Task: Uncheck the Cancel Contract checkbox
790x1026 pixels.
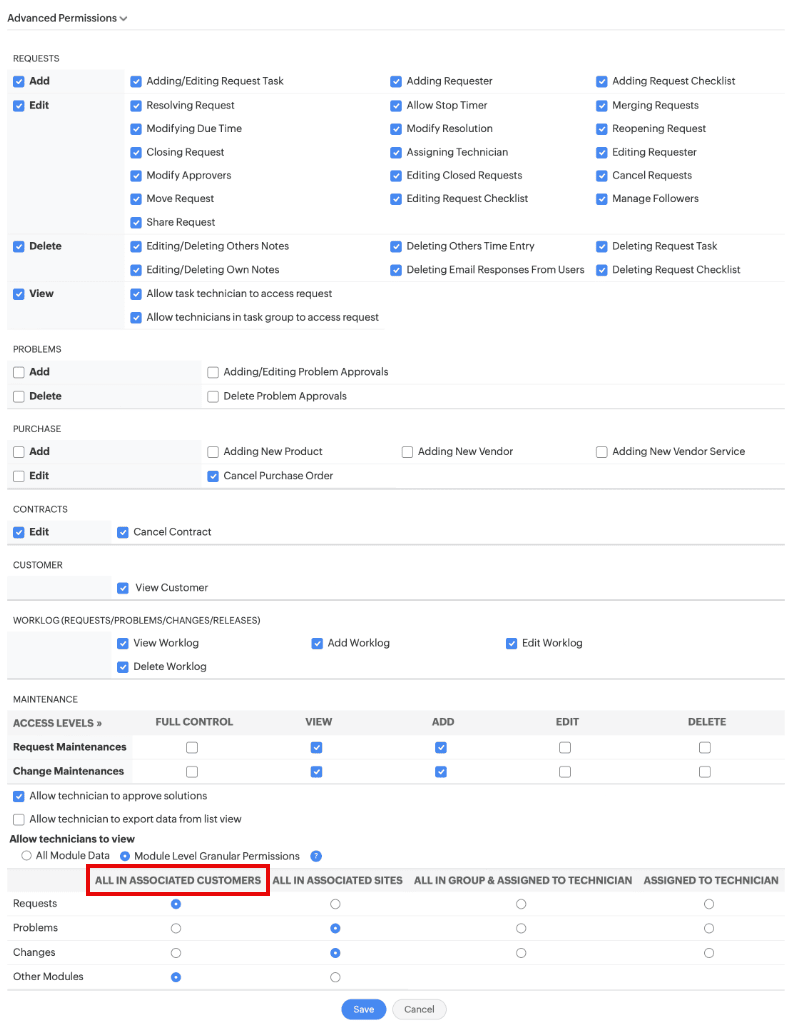Action: tap(123, 532)
